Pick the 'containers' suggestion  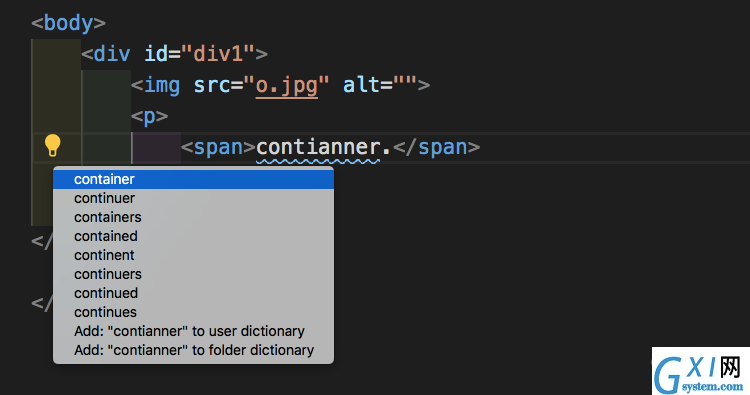pos(193,217)
